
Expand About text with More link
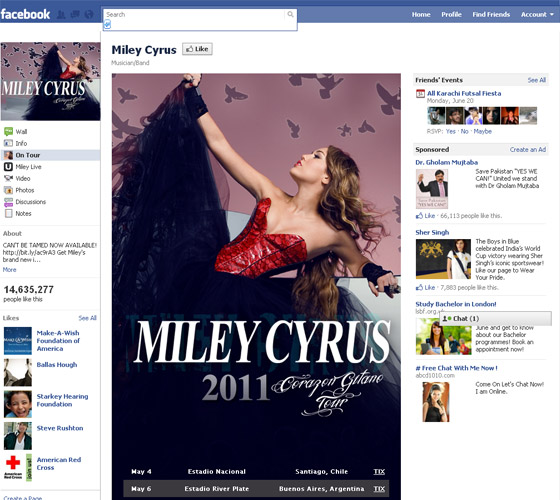point(9,270)
